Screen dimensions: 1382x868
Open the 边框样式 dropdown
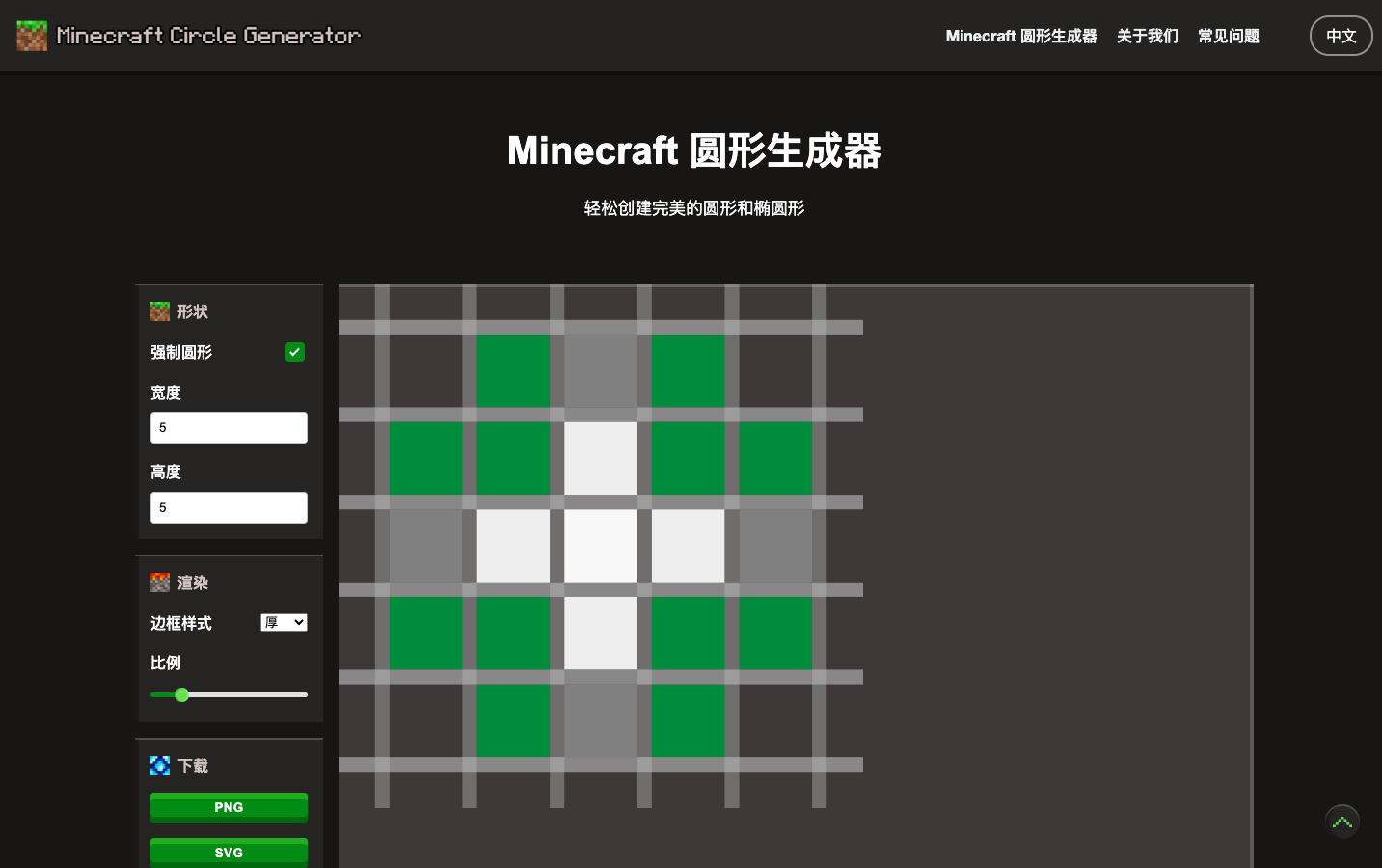284,623
